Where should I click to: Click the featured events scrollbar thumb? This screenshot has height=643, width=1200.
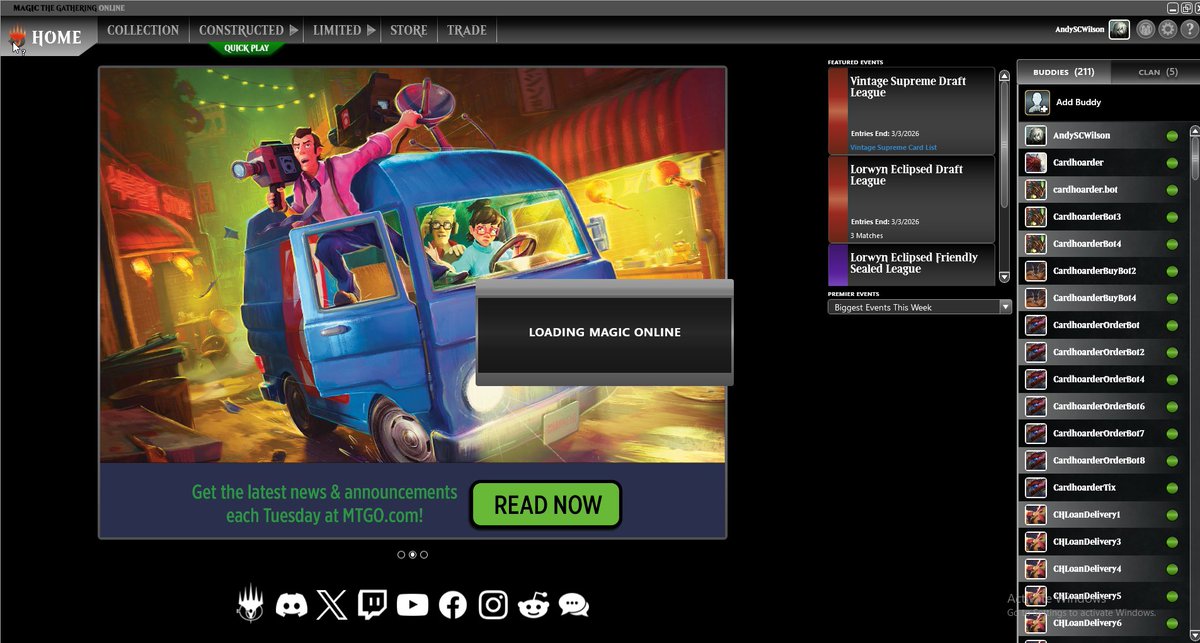1004,145
